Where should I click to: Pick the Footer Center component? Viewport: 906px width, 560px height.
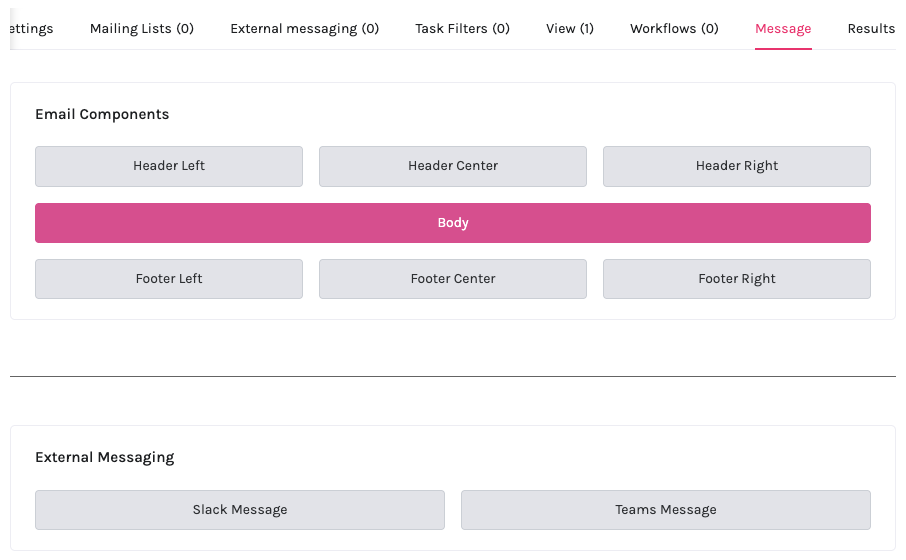click(x=453, y=279)
